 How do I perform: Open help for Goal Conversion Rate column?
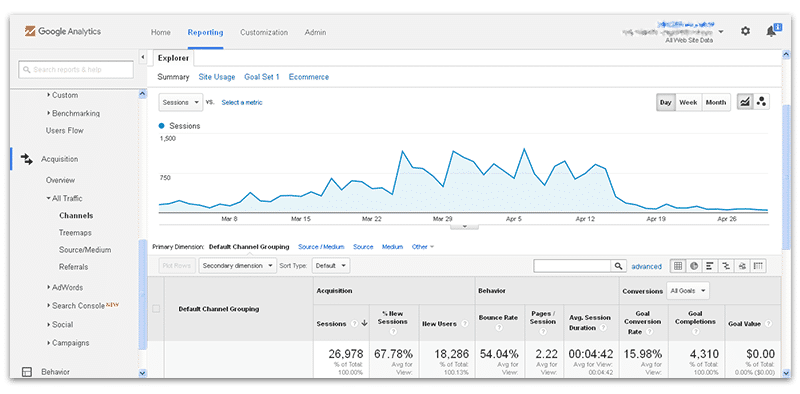click(649, 332)
